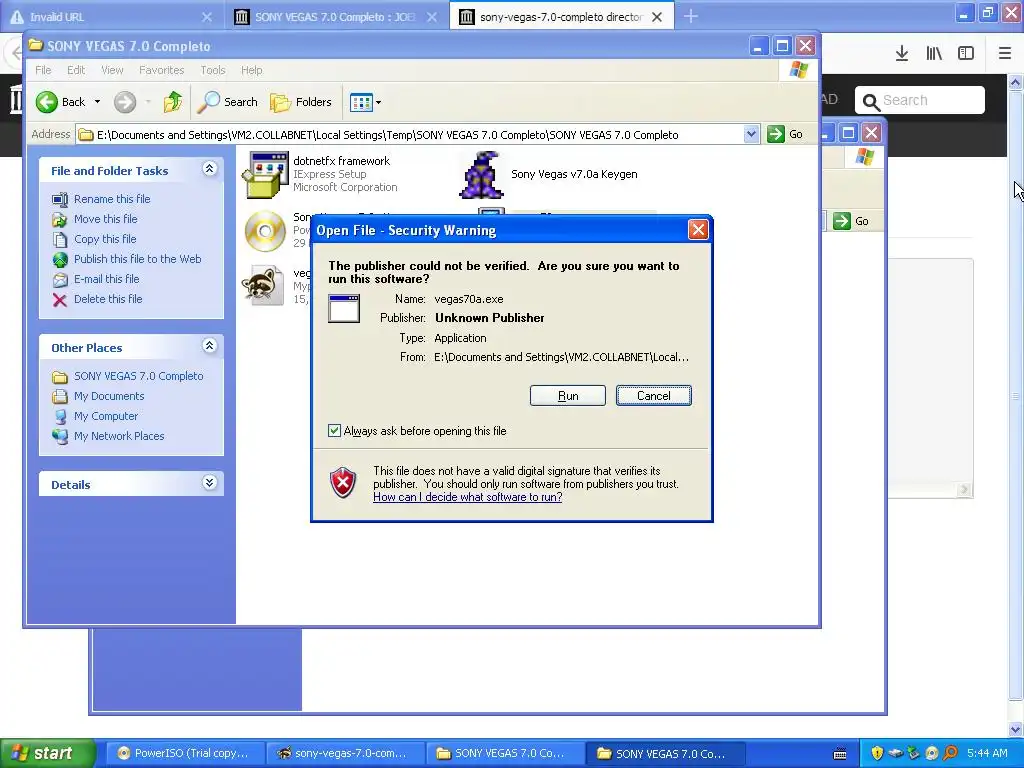Collapse the File and Folder Tasks panel
The height and width of the screenshot is (768, 1024).
tap(209, 168)
